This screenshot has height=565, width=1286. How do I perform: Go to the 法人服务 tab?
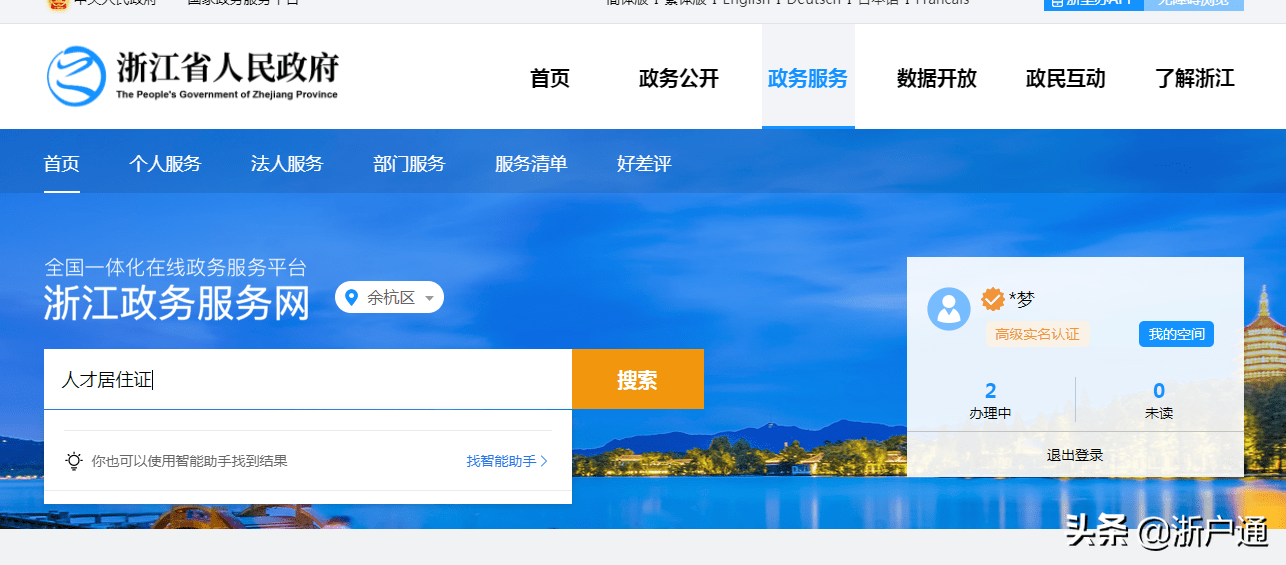tap(287, 164)
